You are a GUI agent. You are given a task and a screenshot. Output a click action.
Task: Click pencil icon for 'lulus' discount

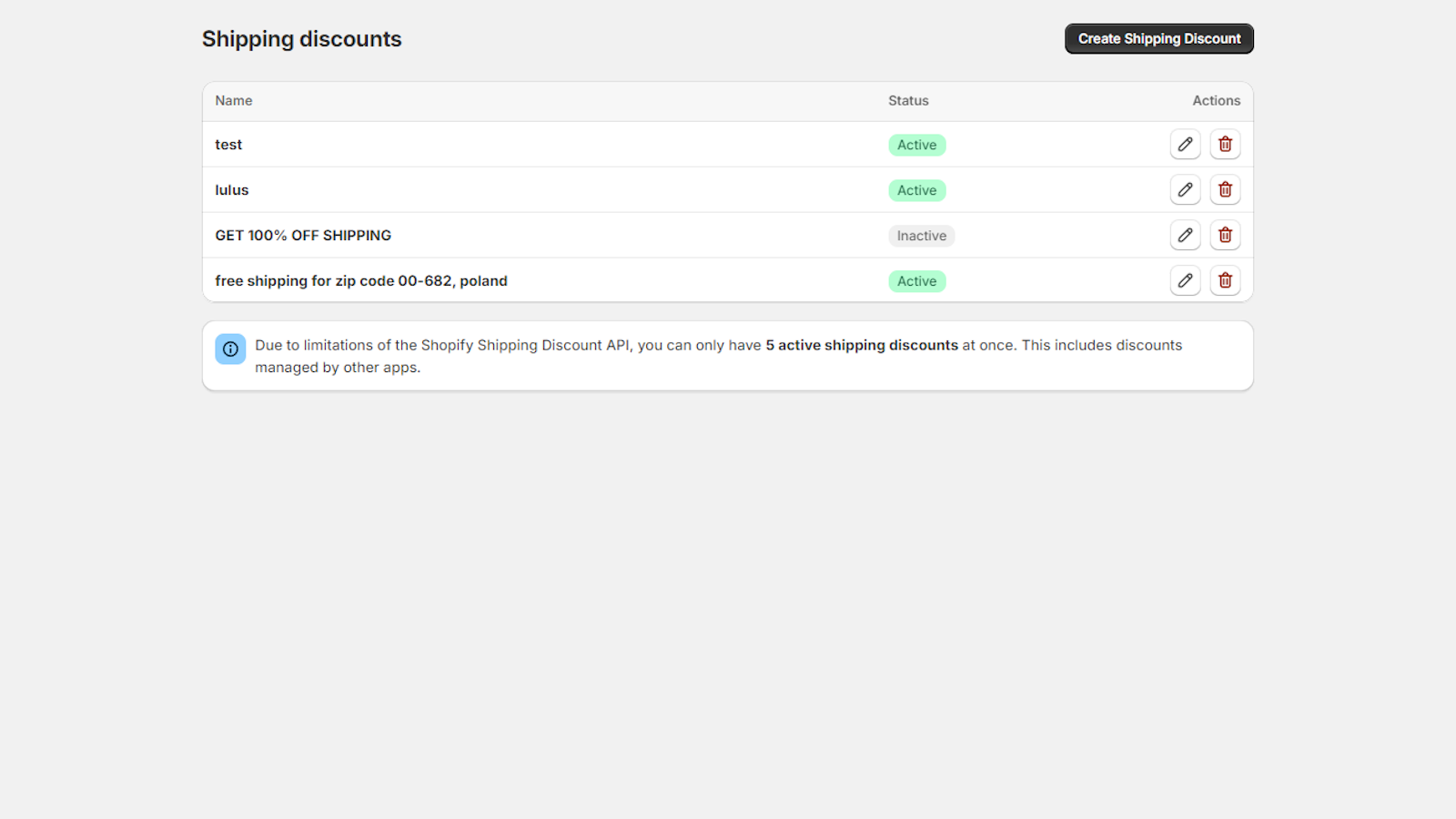pos(1185,190)
